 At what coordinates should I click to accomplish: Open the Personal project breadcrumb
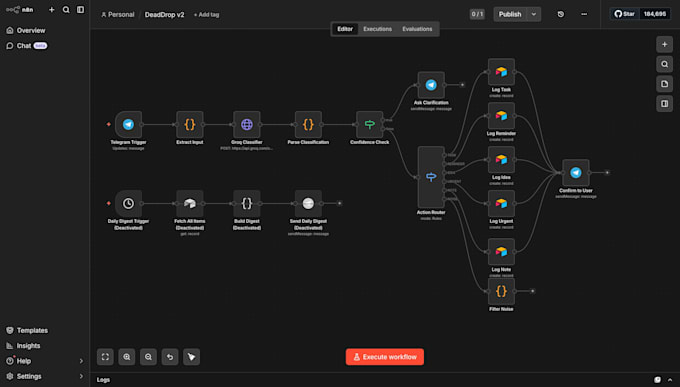[x=118, y=15]
